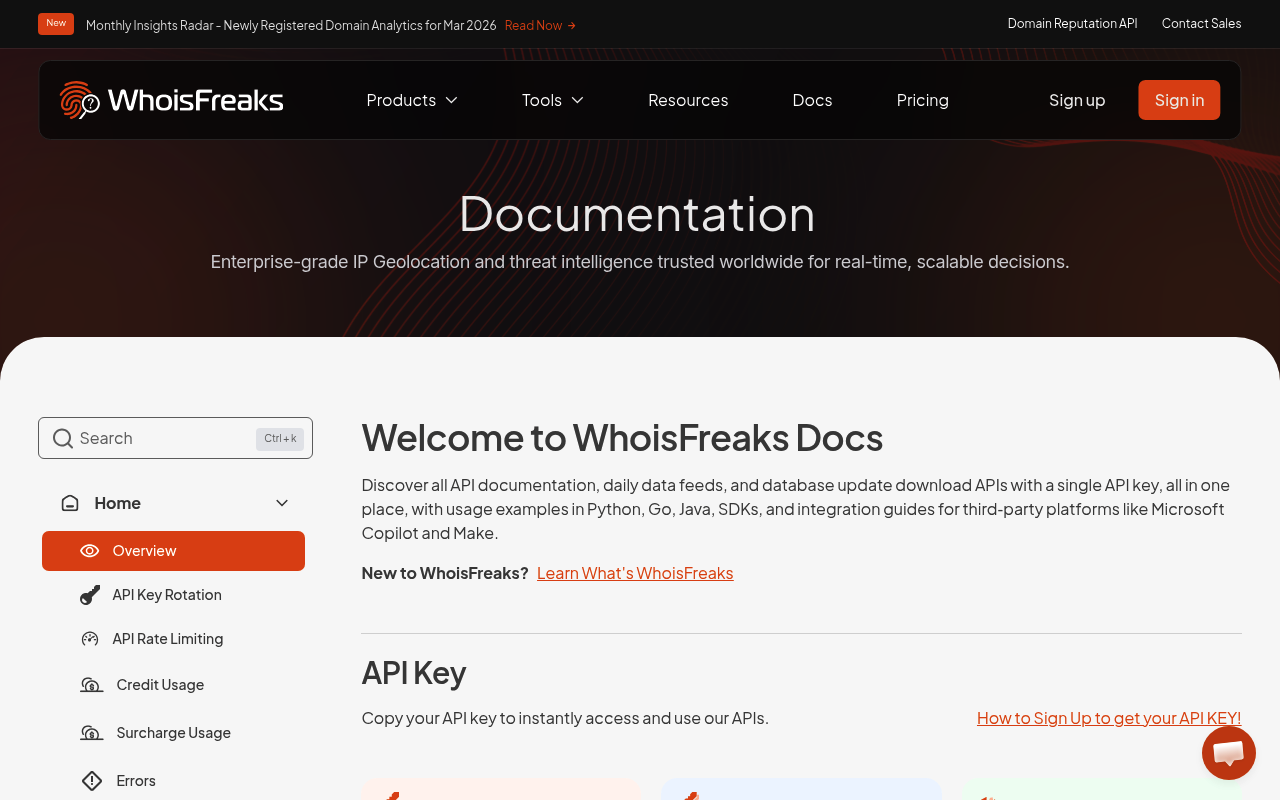The height and width of the screenshot is (800, 1280).
Task: Click the Sign up link
Action: (x=1077, y=100)
